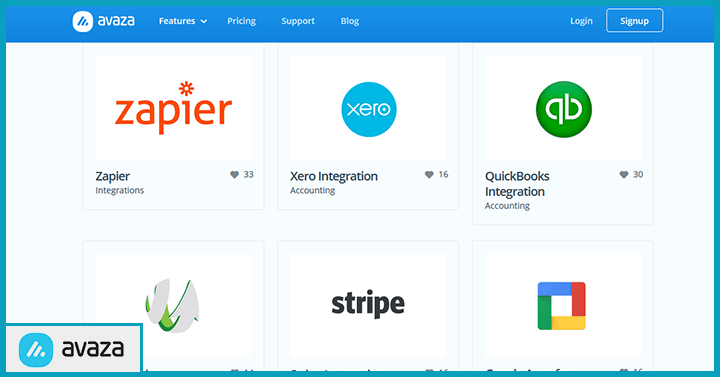This screenshot has width=720, height=377.
Task: Click the Login link
Action: [x=581, y=21]
